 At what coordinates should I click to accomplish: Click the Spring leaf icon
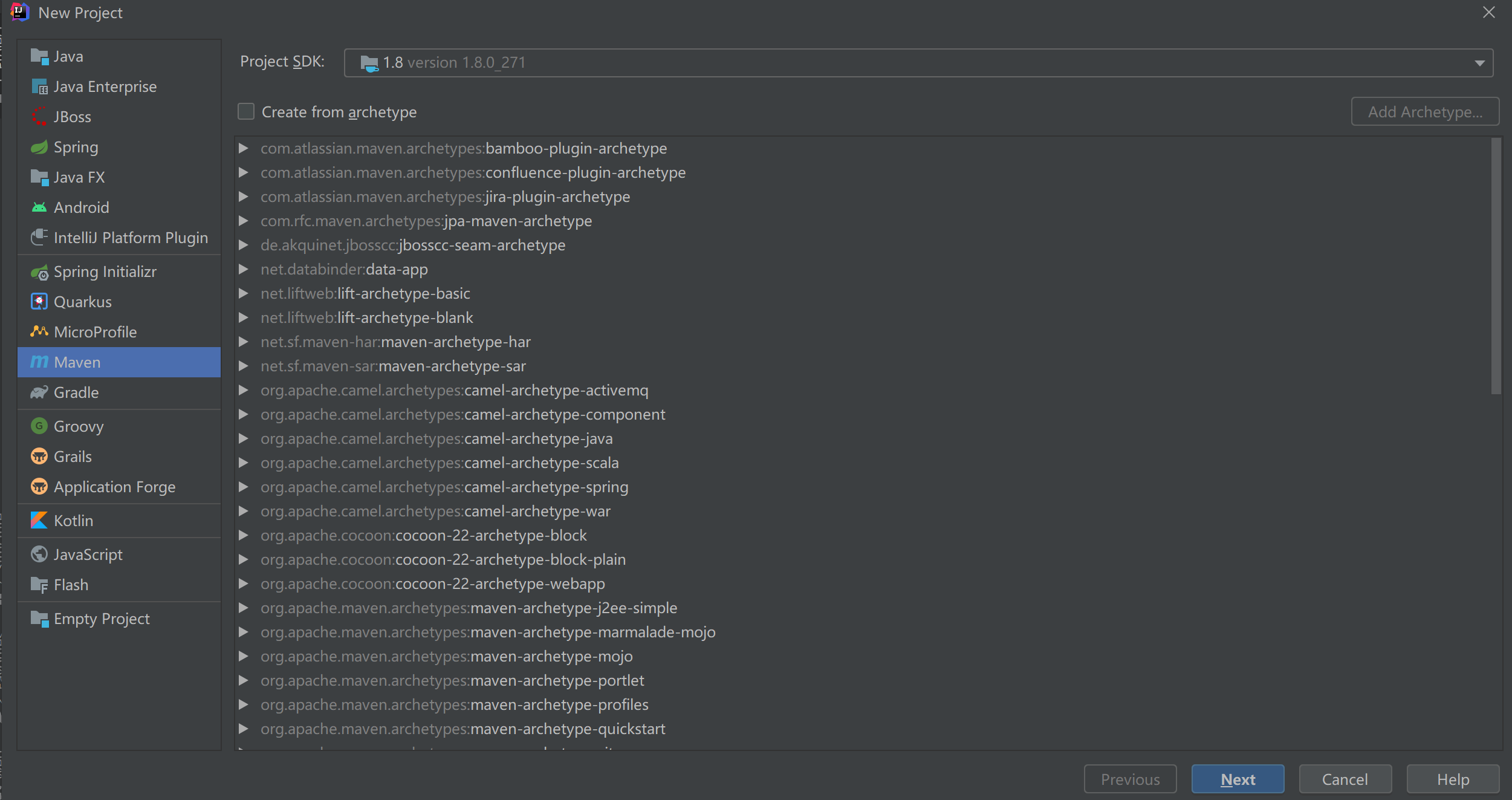pyautogui.click(x=39, y=147)
